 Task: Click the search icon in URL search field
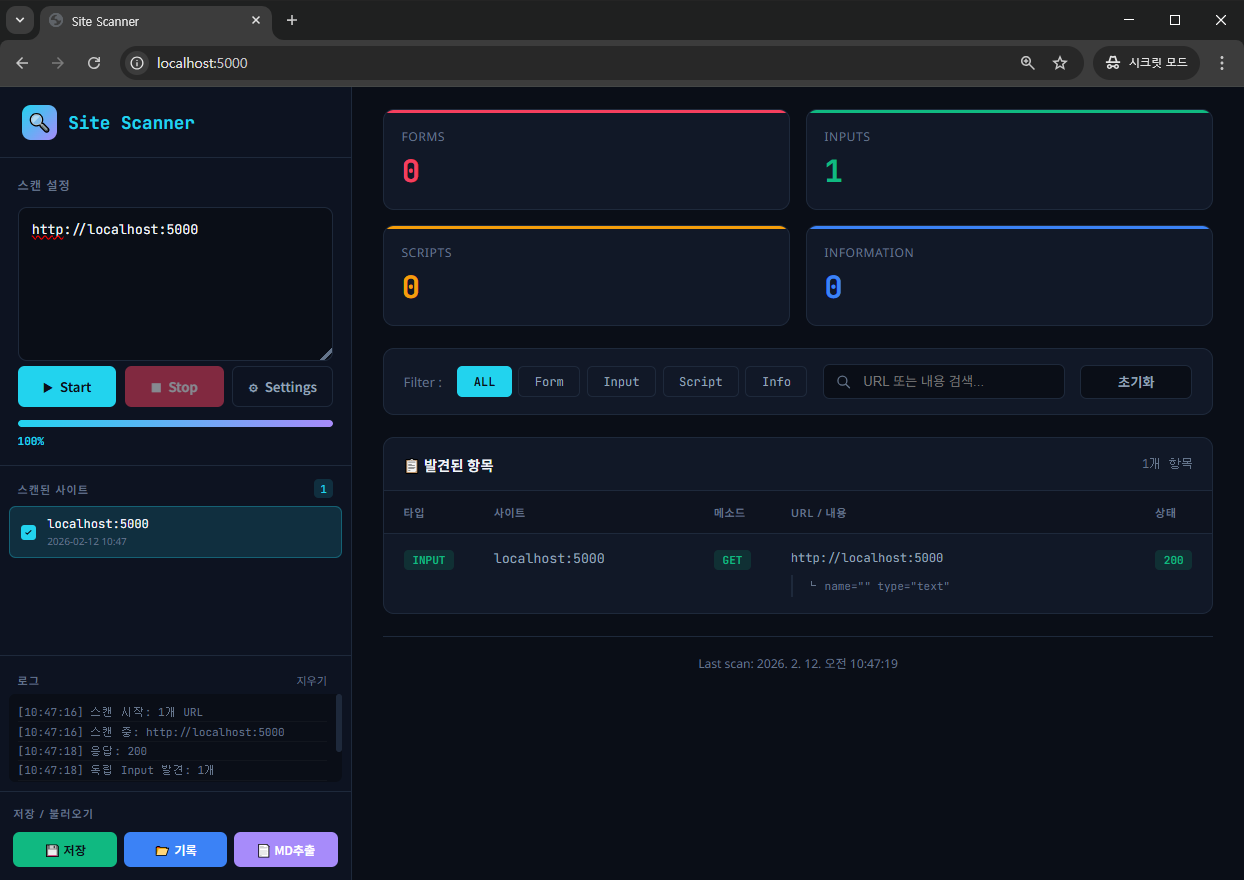pos(843,382)
